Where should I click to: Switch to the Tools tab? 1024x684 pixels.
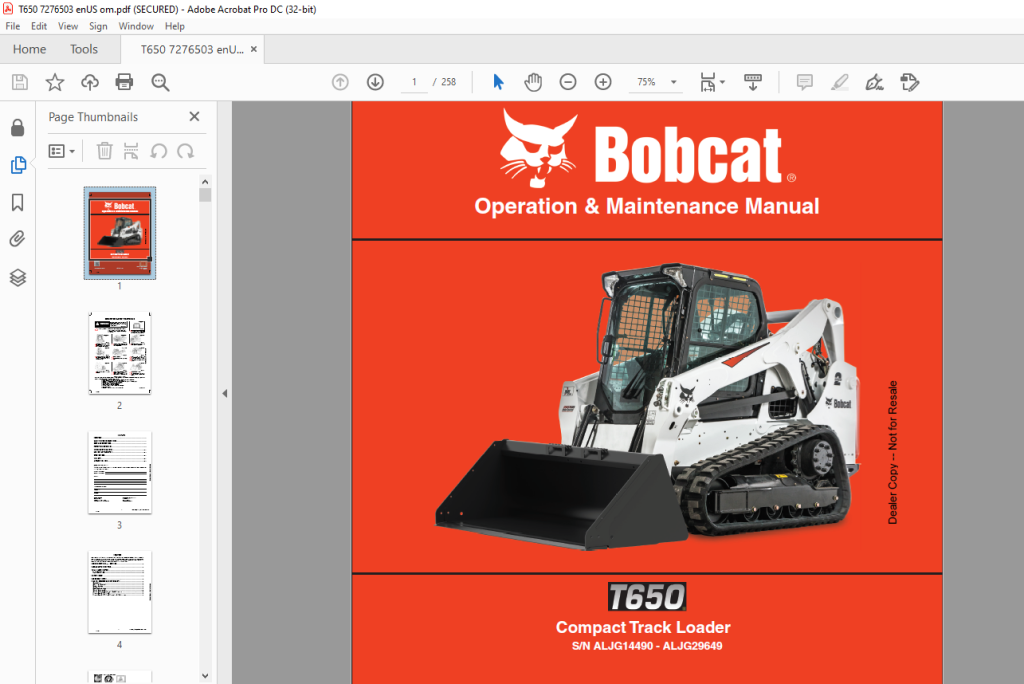pyautogui.click(x=84, y=49)
